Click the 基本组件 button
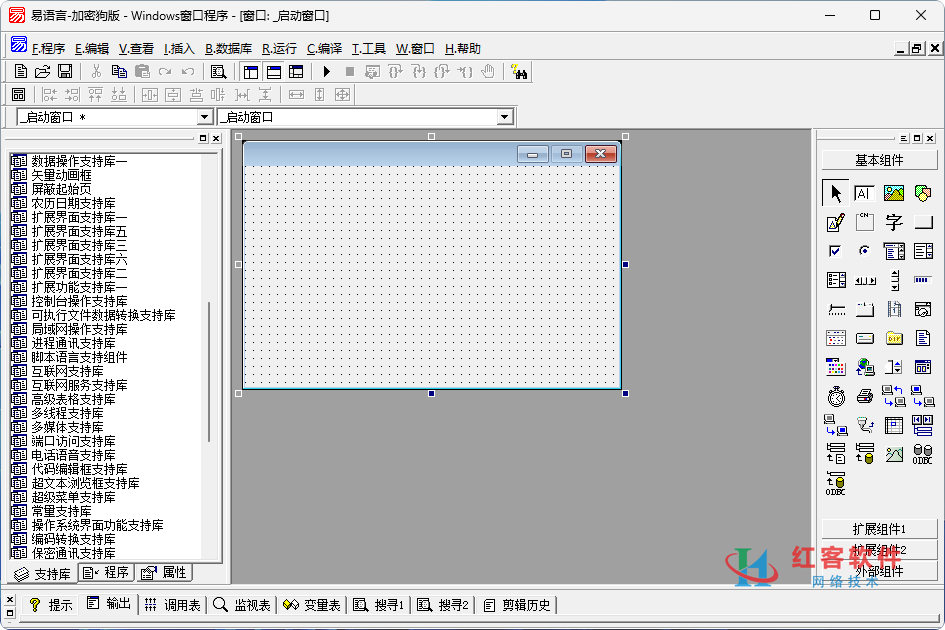Screen dimensions: 945x630 (x=879, y=160)
